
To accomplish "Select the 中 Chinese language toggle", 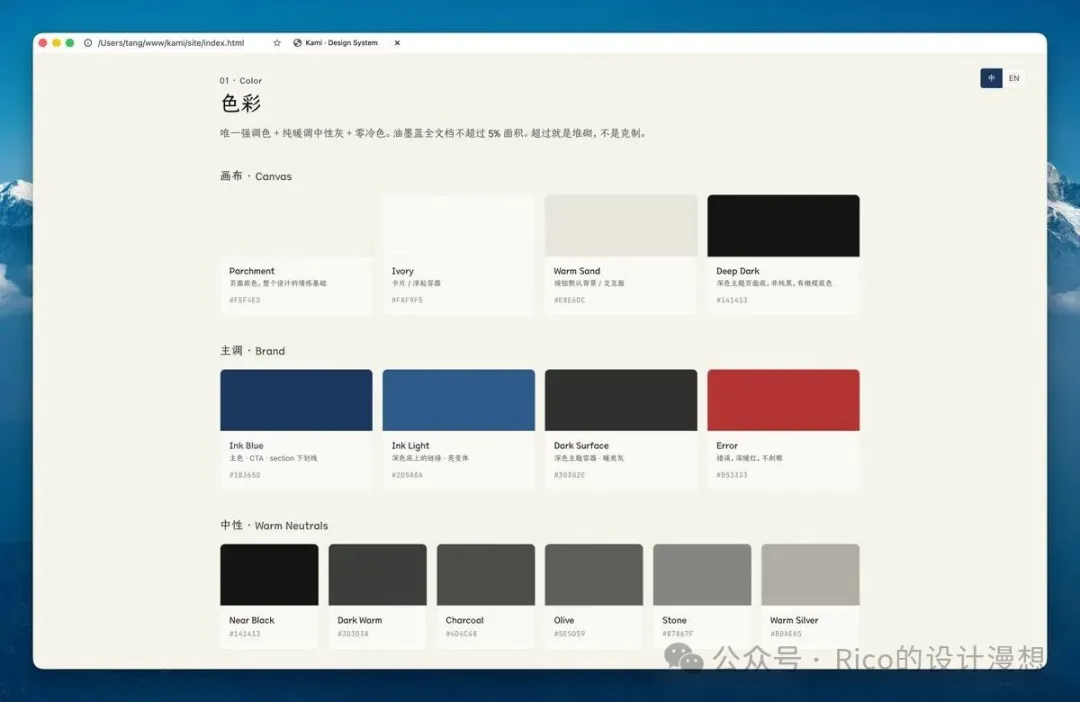I will [991, 78].
